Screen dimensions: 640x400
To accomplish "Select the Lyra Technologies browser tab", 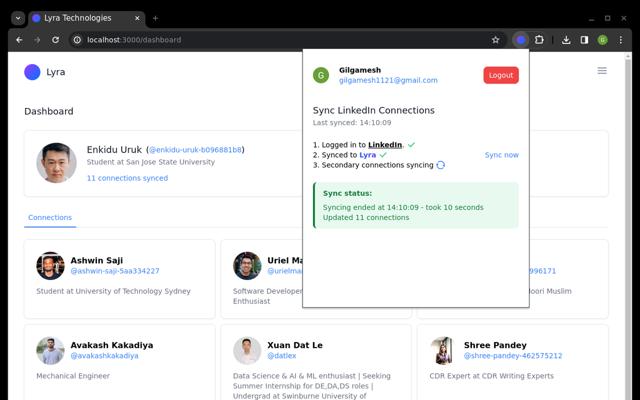I will pyautogui.click(x=87, y=18).
